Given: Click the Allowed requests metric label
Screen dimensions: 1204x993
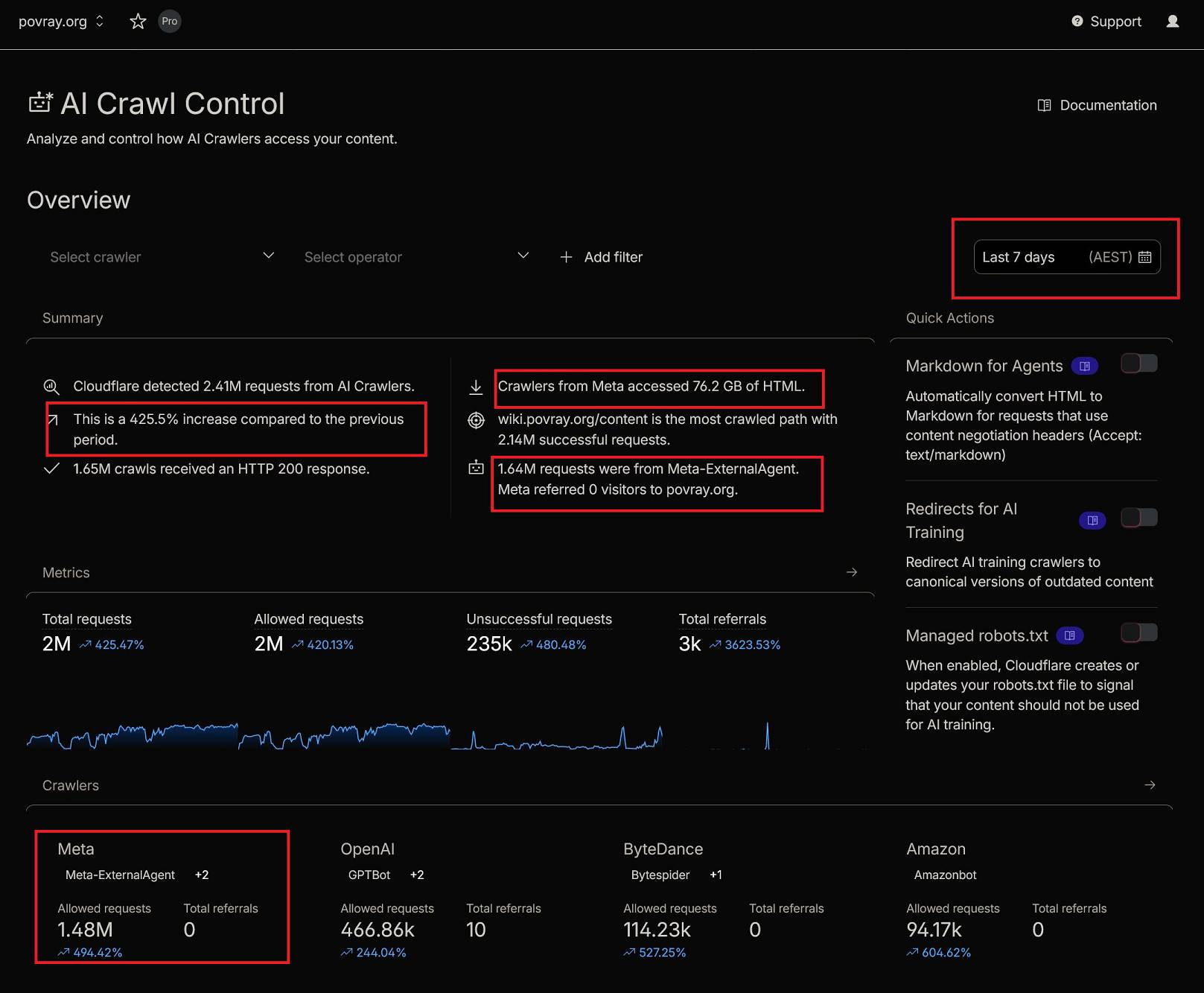Looking at the screenshot, I should point(309,619).
